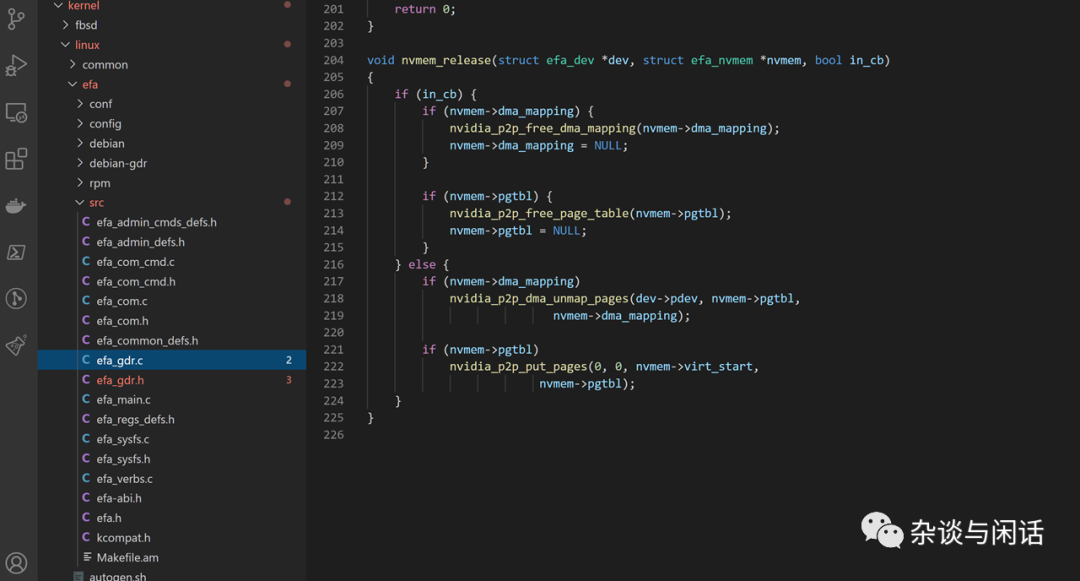Click nvidia_p2p_put_pages call
1080x581 pixels.
519,367
